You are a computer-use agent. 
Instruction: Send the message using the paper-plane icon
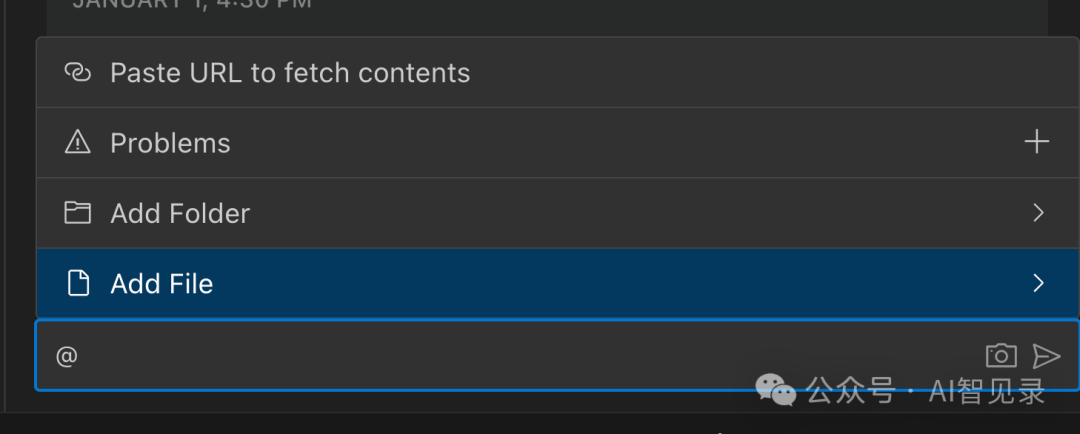point(1046,356)
